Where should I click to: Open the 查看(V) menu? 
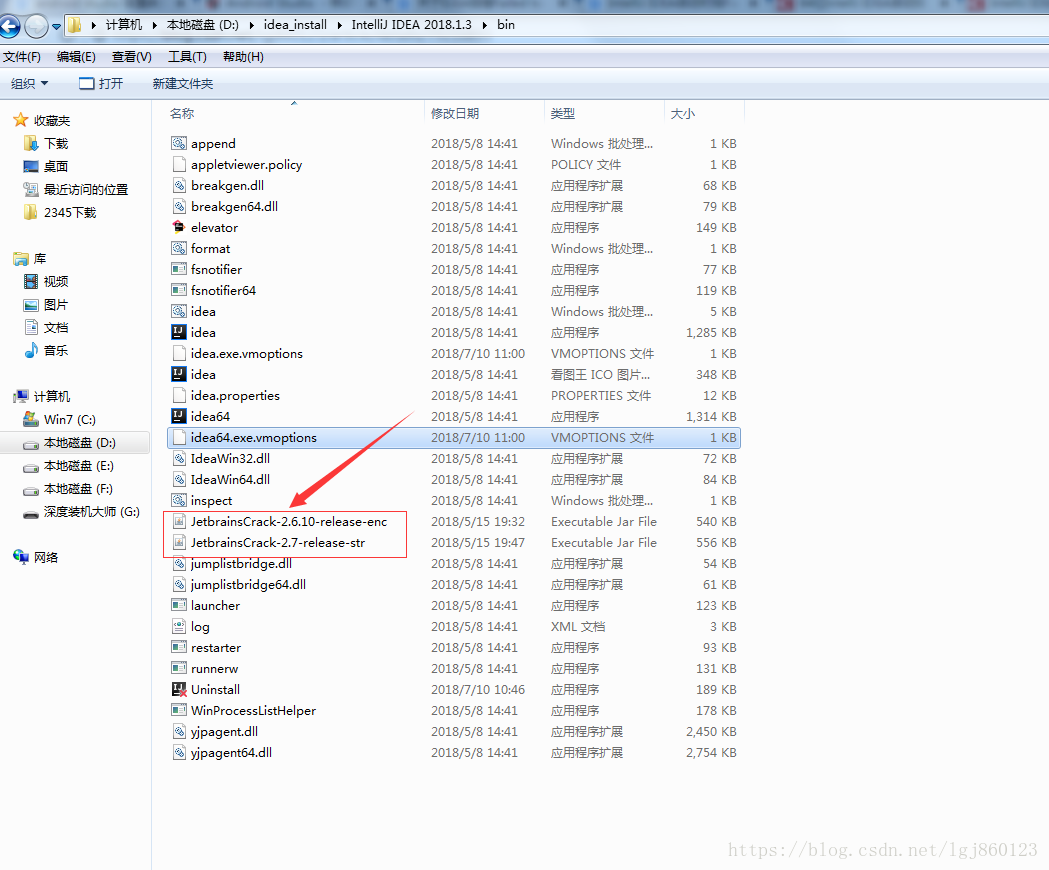coord(132,57)
